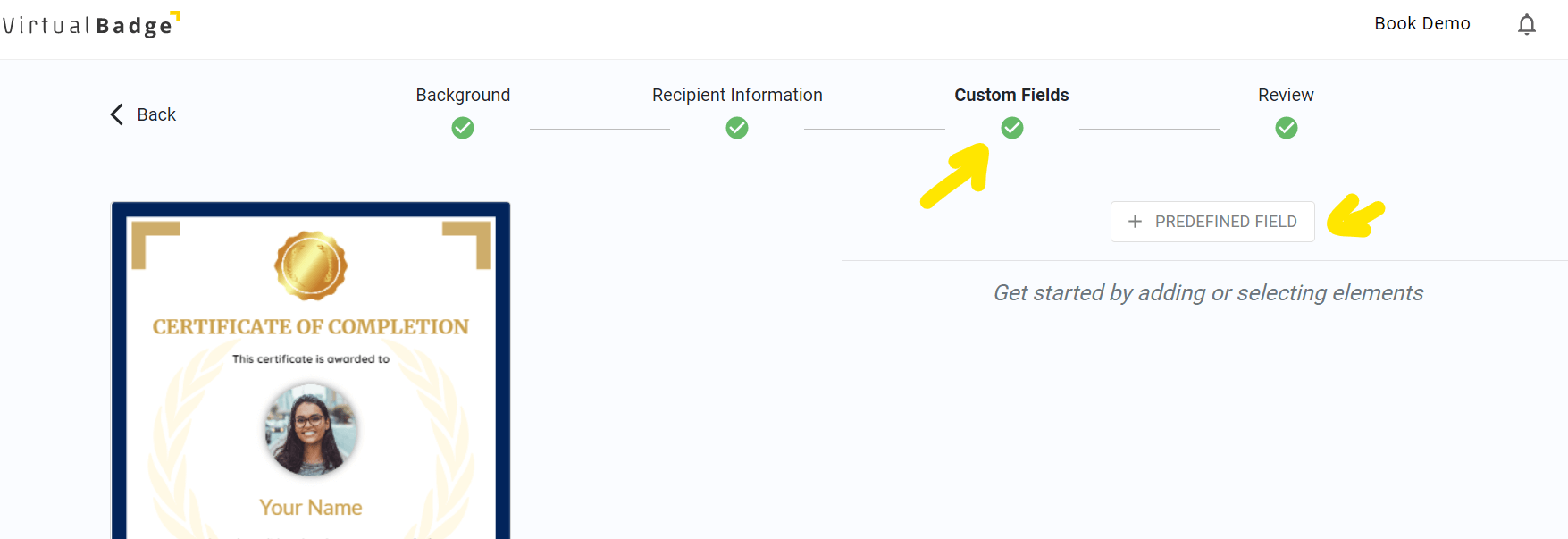1568x539 pixels.
Task: Select the Custom Fields step checkmark
Action: click(1011, 128)
